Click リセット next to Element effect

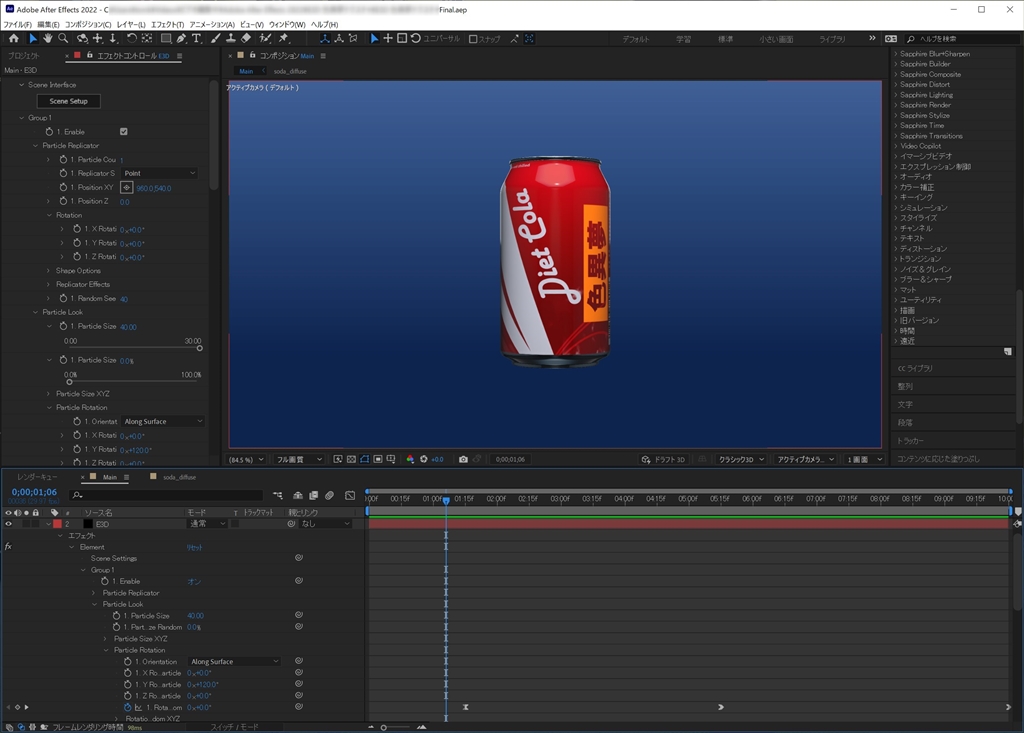[x=195, y=547]
